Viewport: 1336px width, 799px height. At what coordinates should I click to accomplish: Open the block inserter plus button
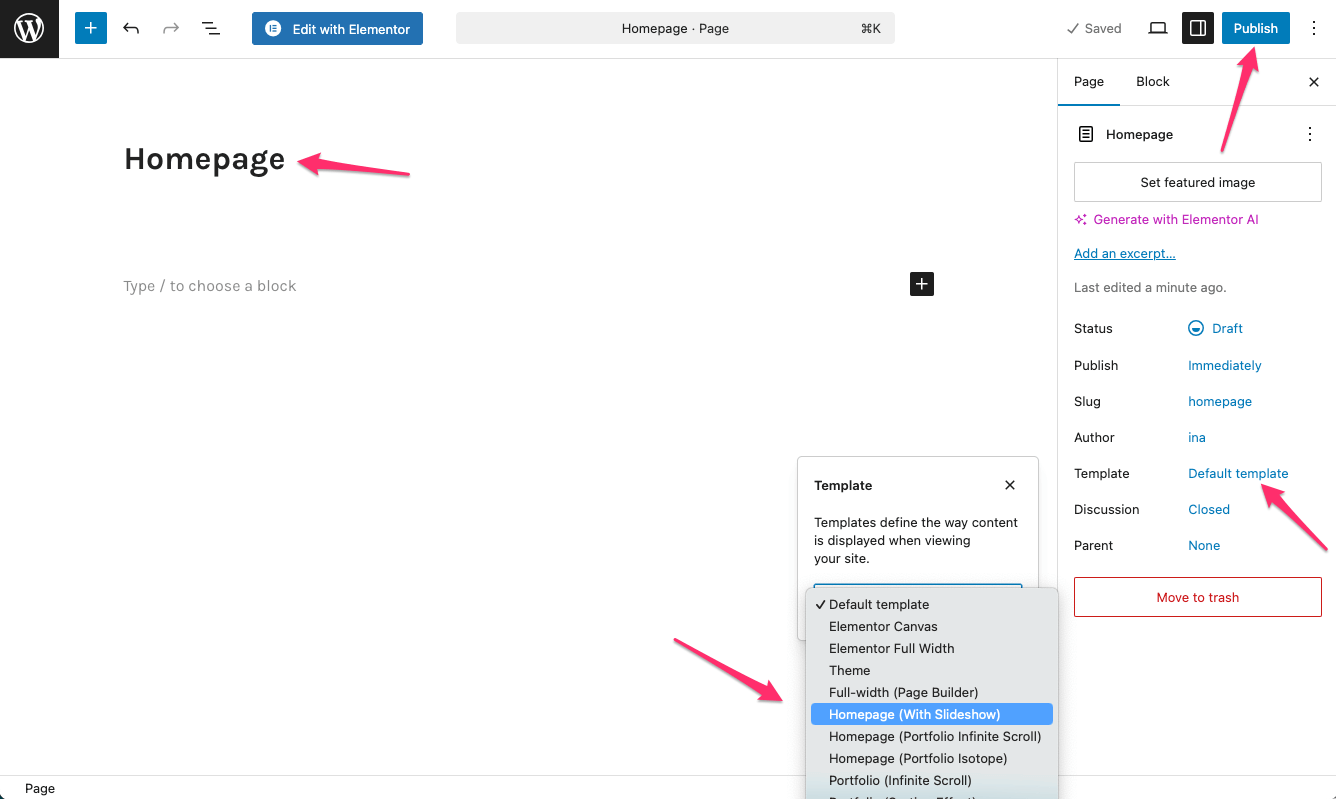90,28
